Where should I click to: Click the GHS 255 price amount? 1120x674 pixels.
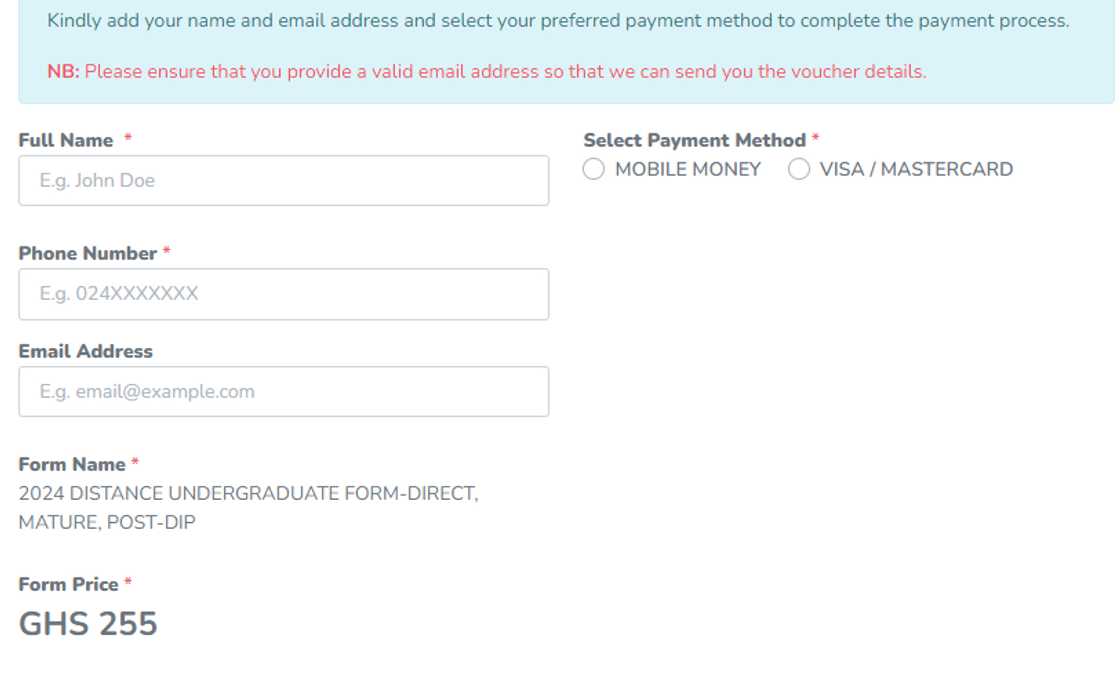pyautogui.click(x=88, y=624)
